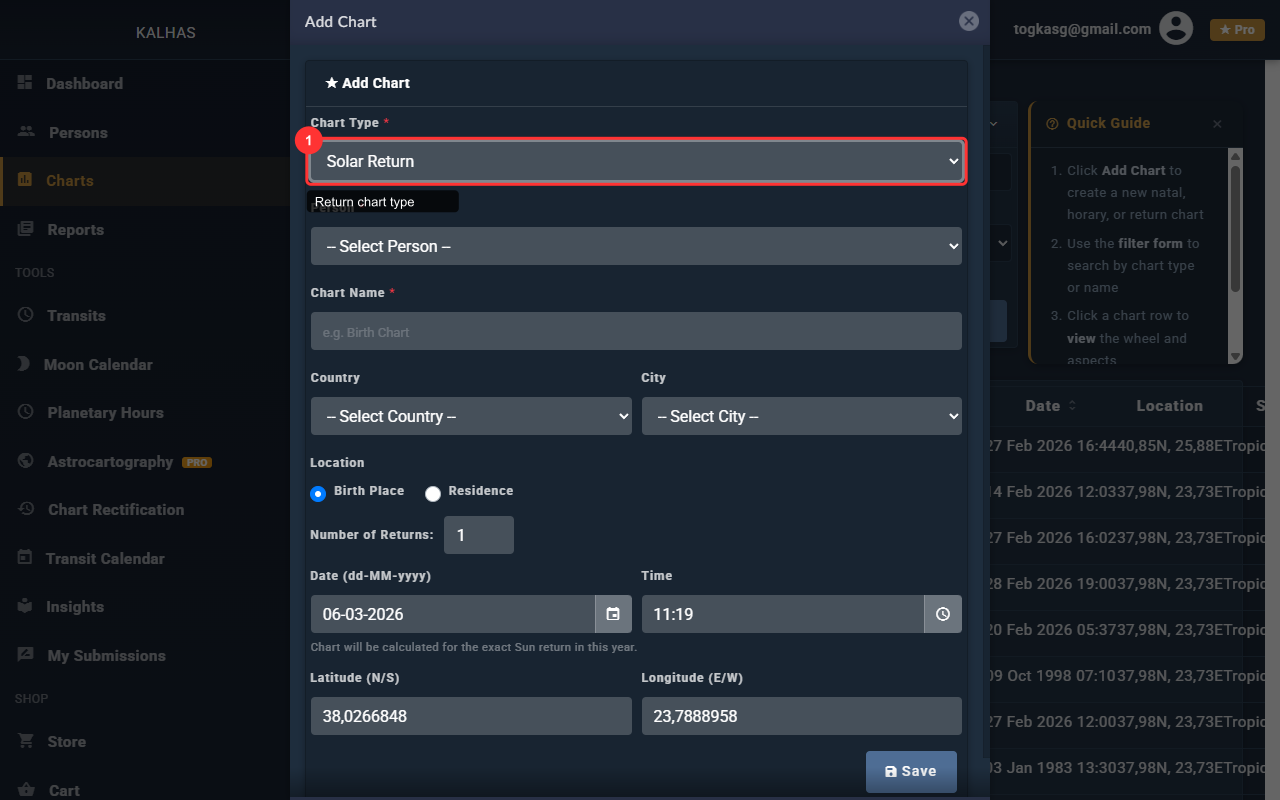Select the Residence radio button
This screenshot has height=800, width=1280.
tap(433, 493)
